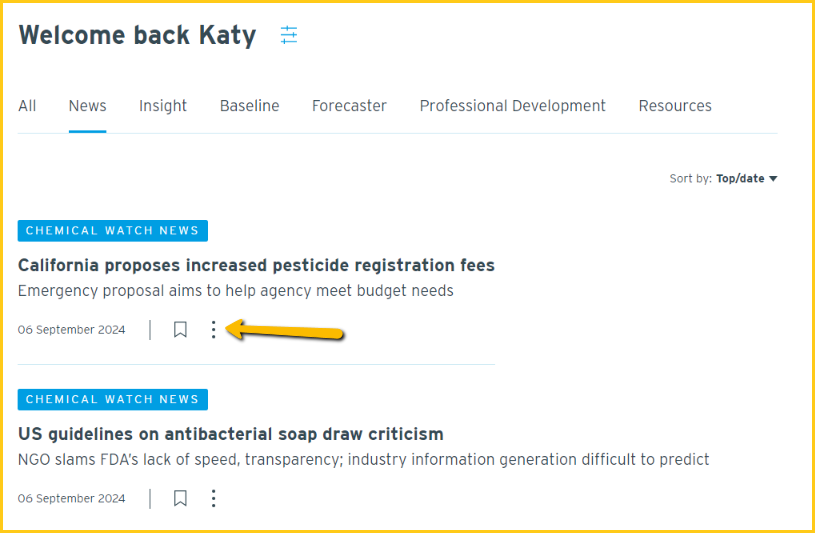The width and height of the screenshot is (815, 533).
Task: Open the feed filter settings icon
Action: (x=289, y=35)
